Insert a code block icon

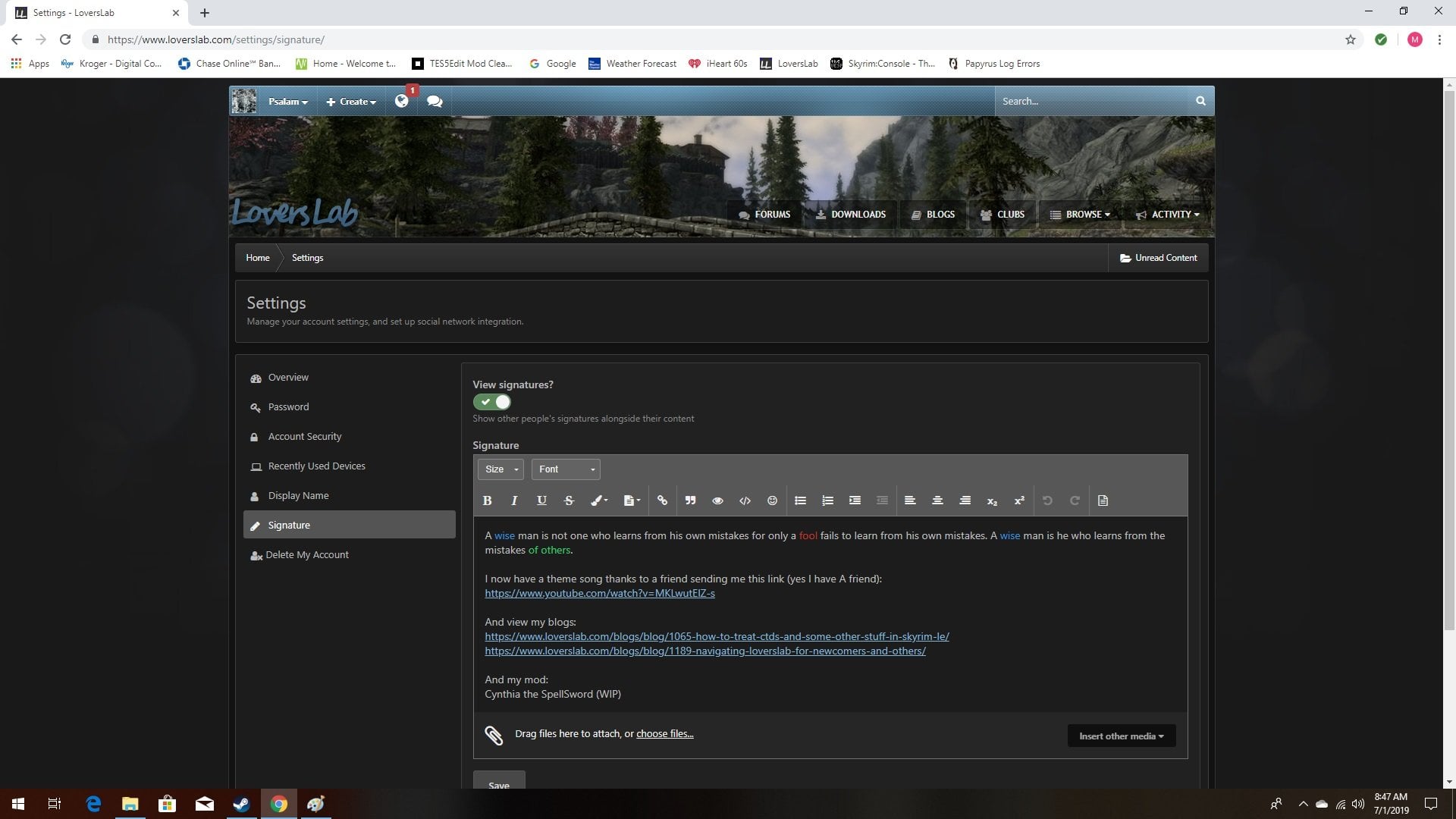(x=745, y=500)
